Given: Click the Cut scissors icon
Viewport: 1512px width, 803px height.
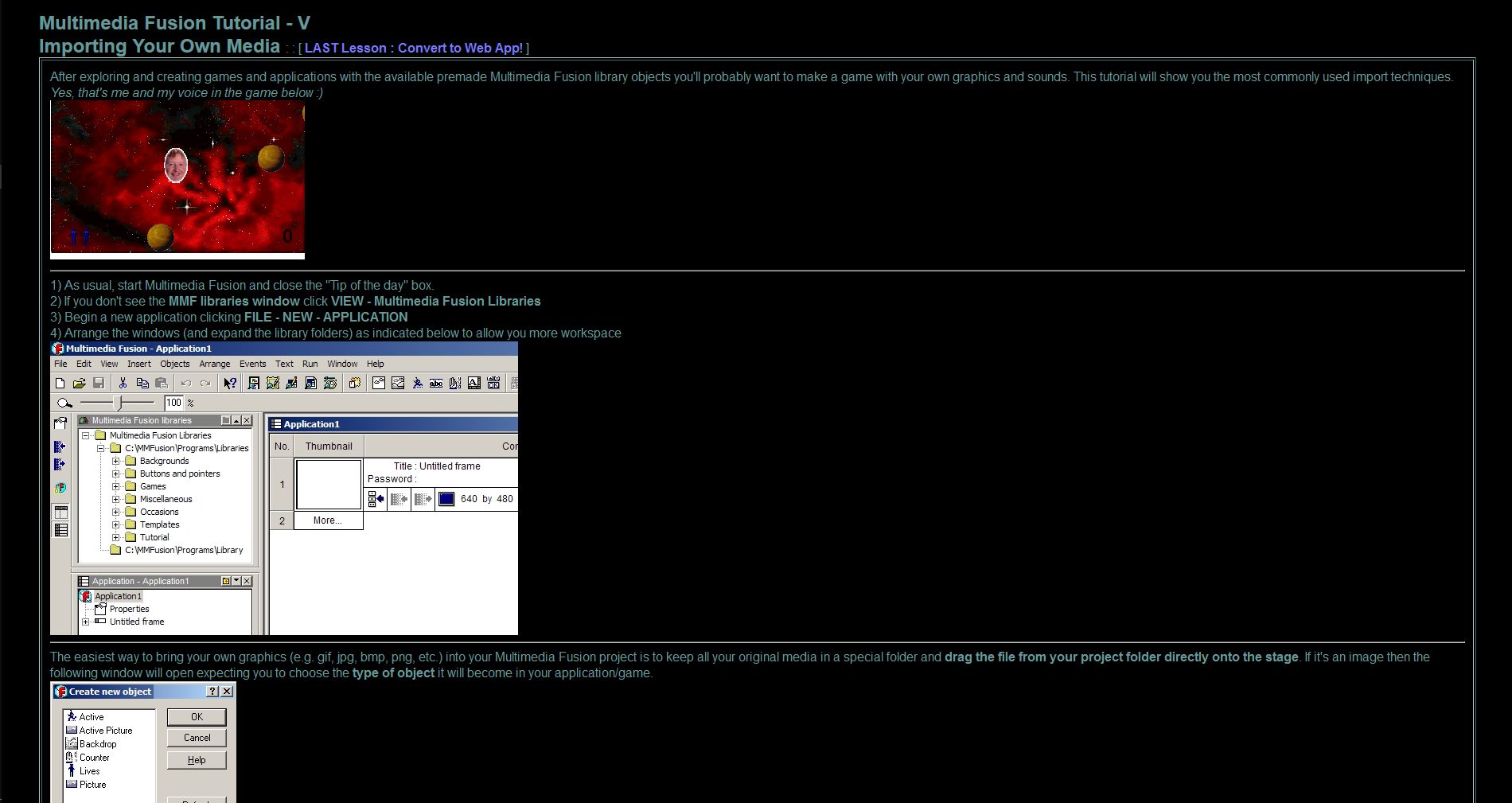Looking at the screenshot, I should coord(123,383).
